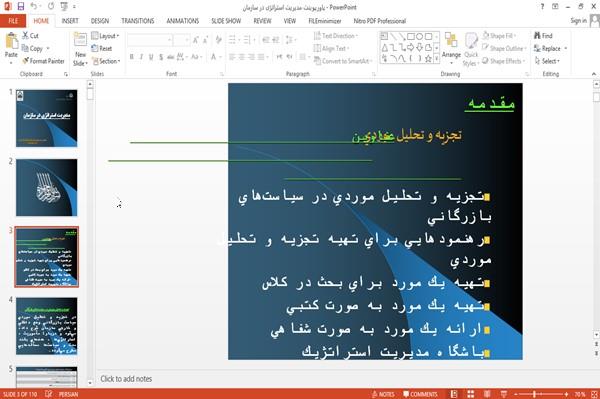Viewport: 600px width, 399px height.
Task: Switch to the TRANSITIONS tab
Action: (138, 21)
